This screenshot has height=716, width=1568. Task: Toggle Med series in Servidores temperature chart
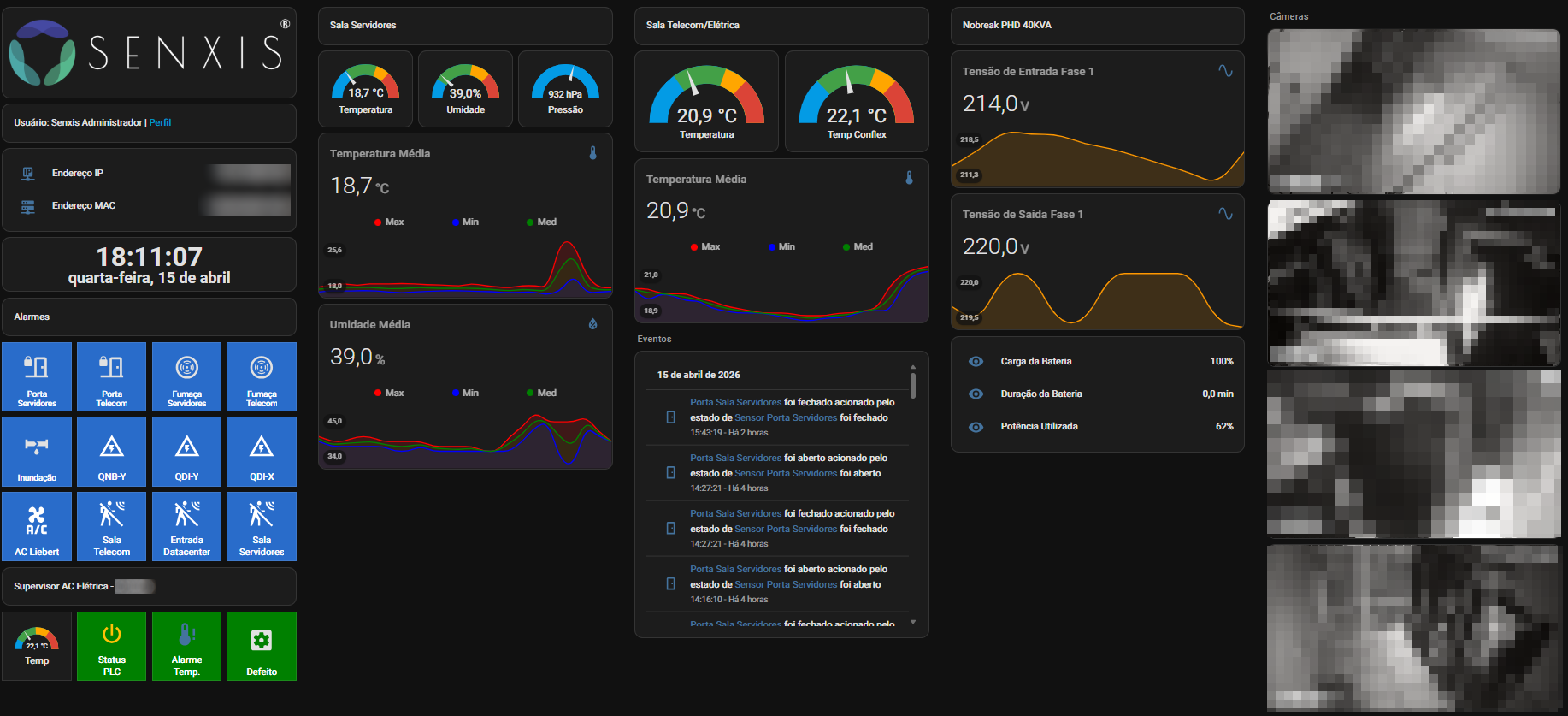pyautogui.click(x=541, y=222)
